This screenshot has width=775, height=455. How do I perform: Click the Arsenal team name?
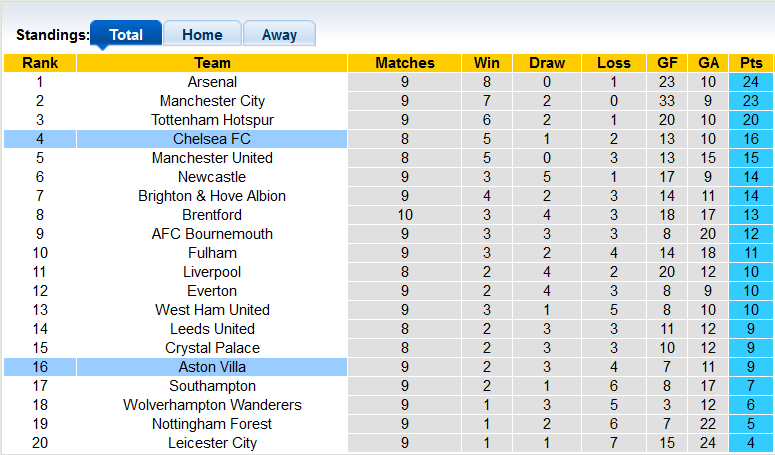click(212, 82)
